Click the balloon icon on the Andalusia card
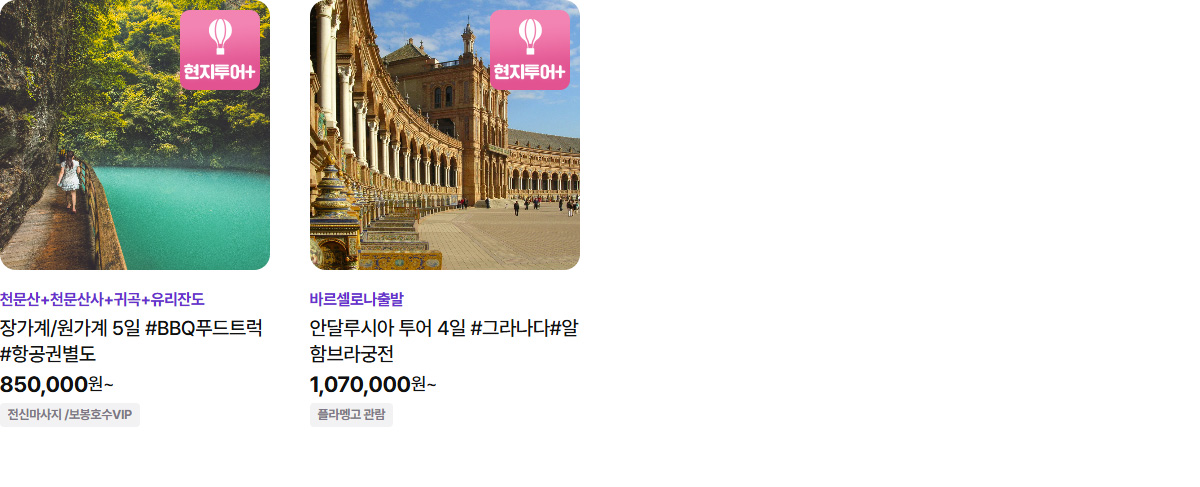 [x=530, y=36]
